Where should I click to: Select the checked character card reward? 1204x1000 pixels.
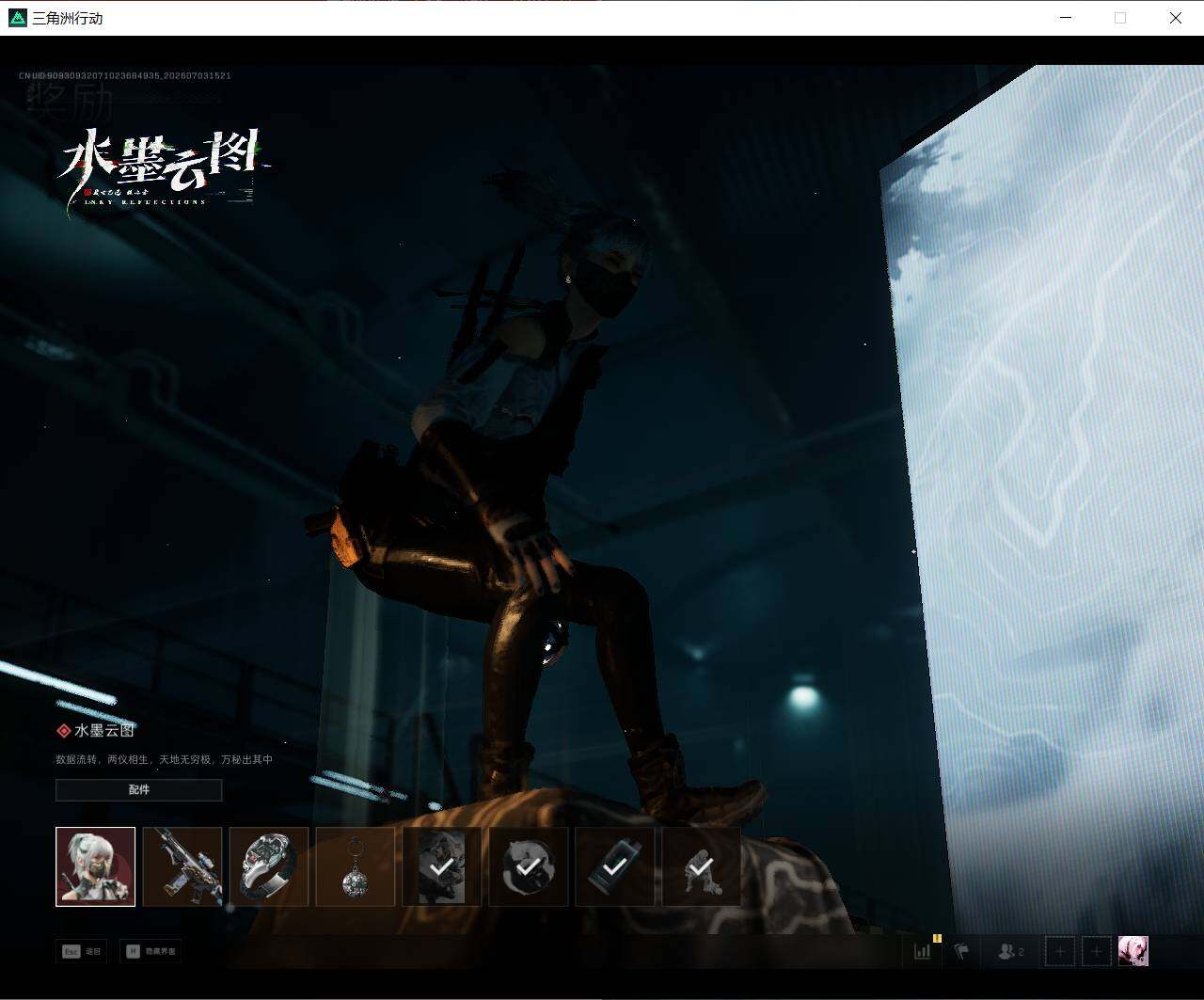(442, 866)
